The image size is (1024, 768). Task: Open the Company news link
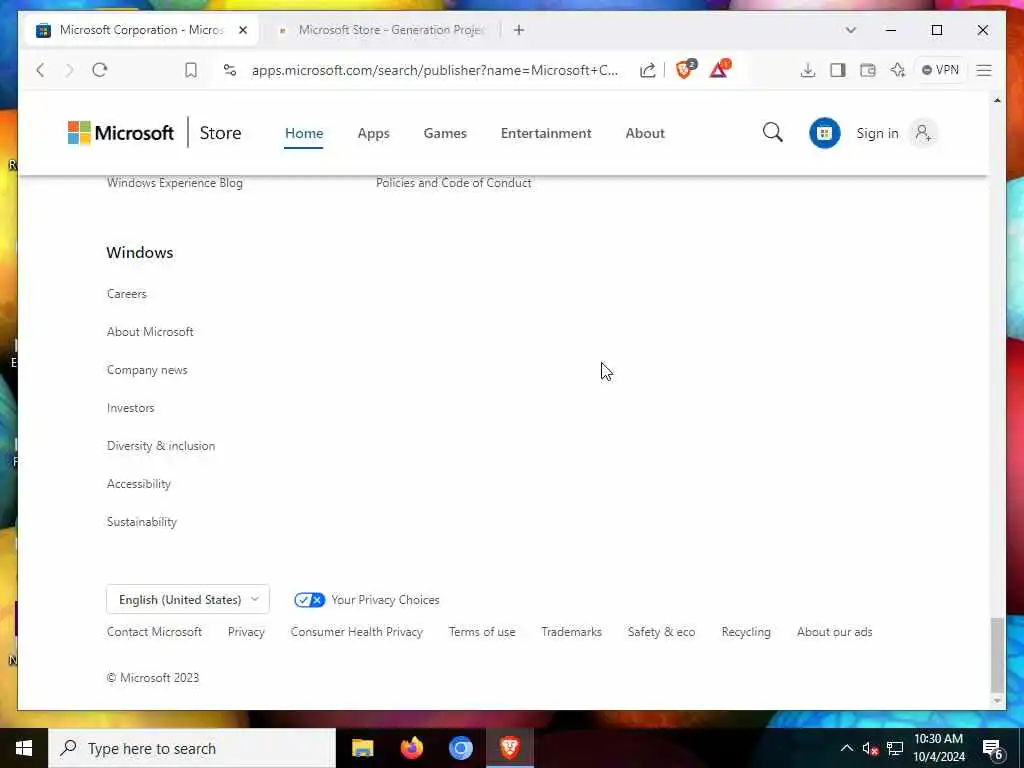147,370
